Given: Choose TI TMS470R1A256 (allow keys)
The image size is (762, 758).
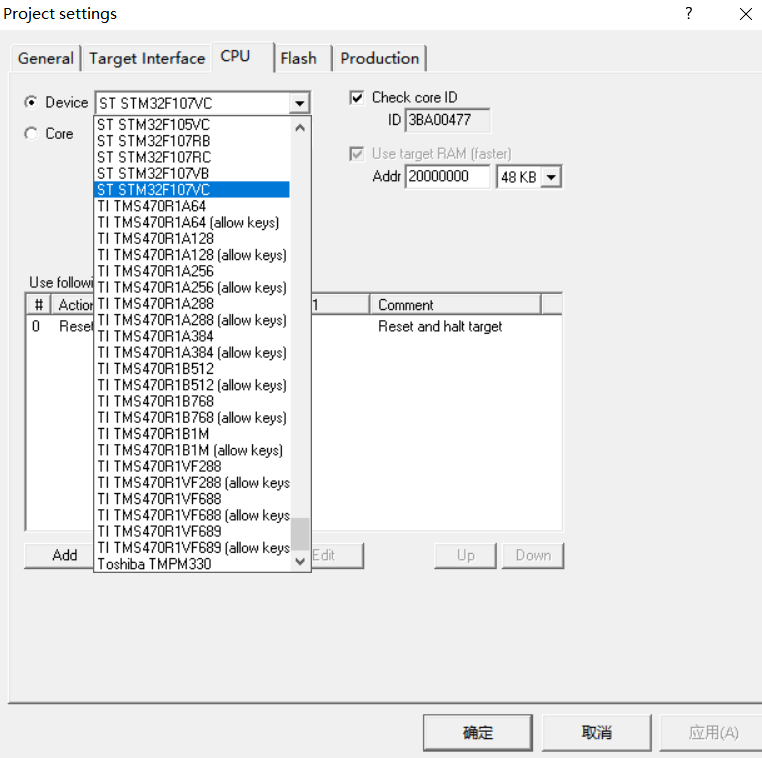Looking at the screenshot, I should [x=192, y=287].
